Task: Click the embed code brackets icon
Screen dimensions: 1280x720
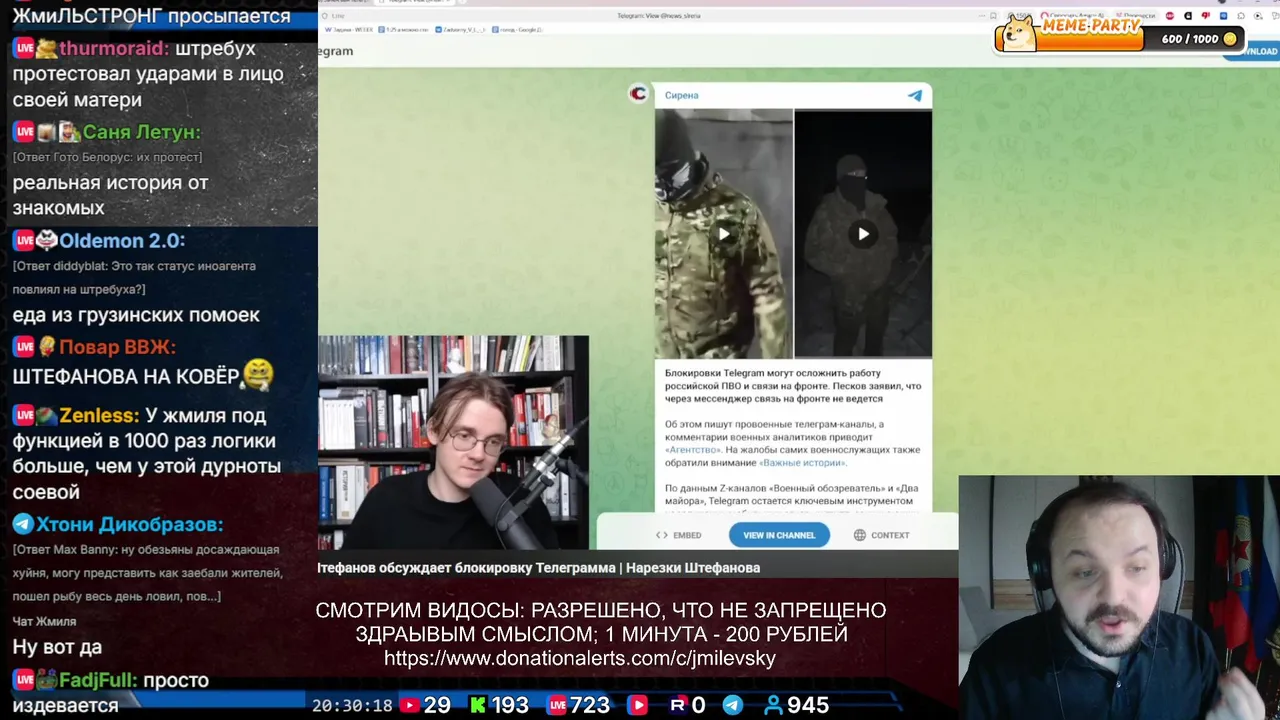Action: tap(661, 535)
